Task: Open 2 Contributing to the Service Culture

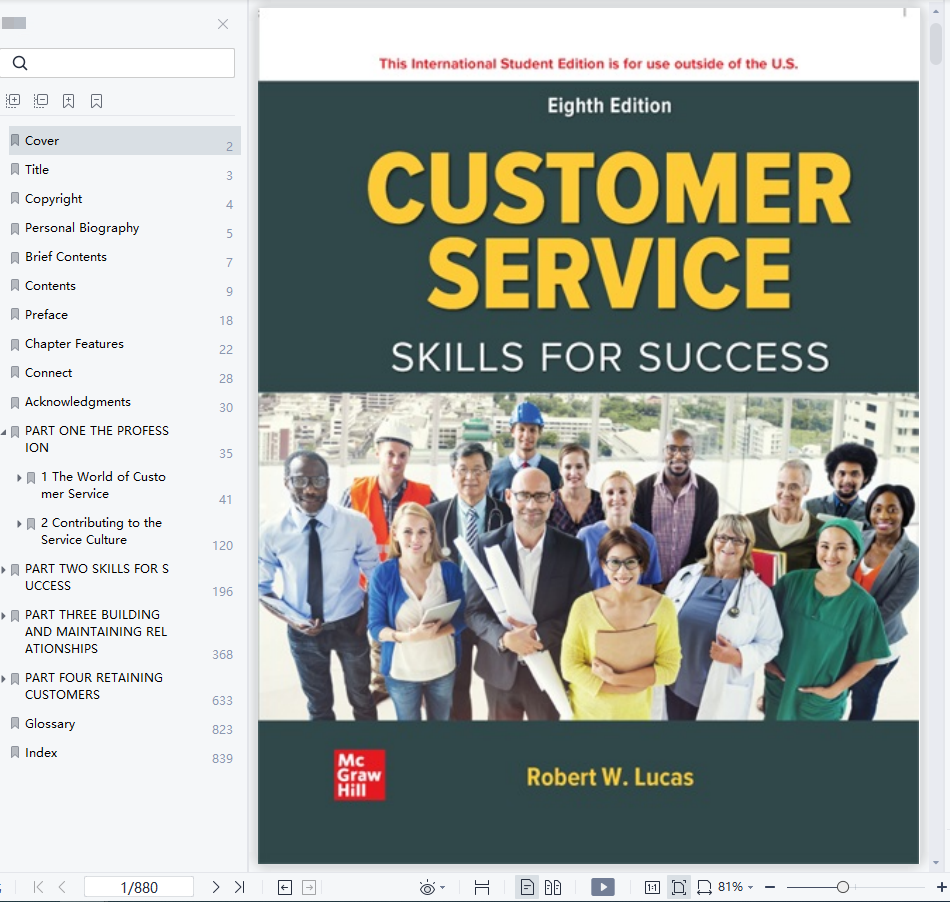Action: point(101,531)
